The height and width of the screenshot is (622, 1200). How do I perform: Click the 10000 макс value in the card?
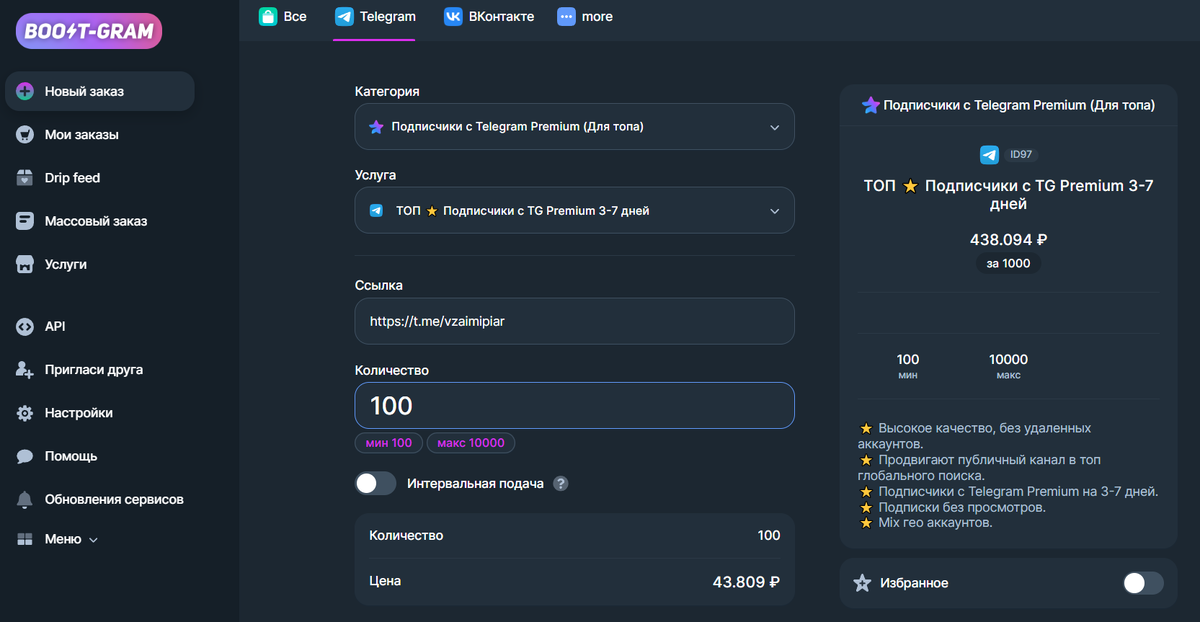pyautogui.click(x=1008, y=366)
